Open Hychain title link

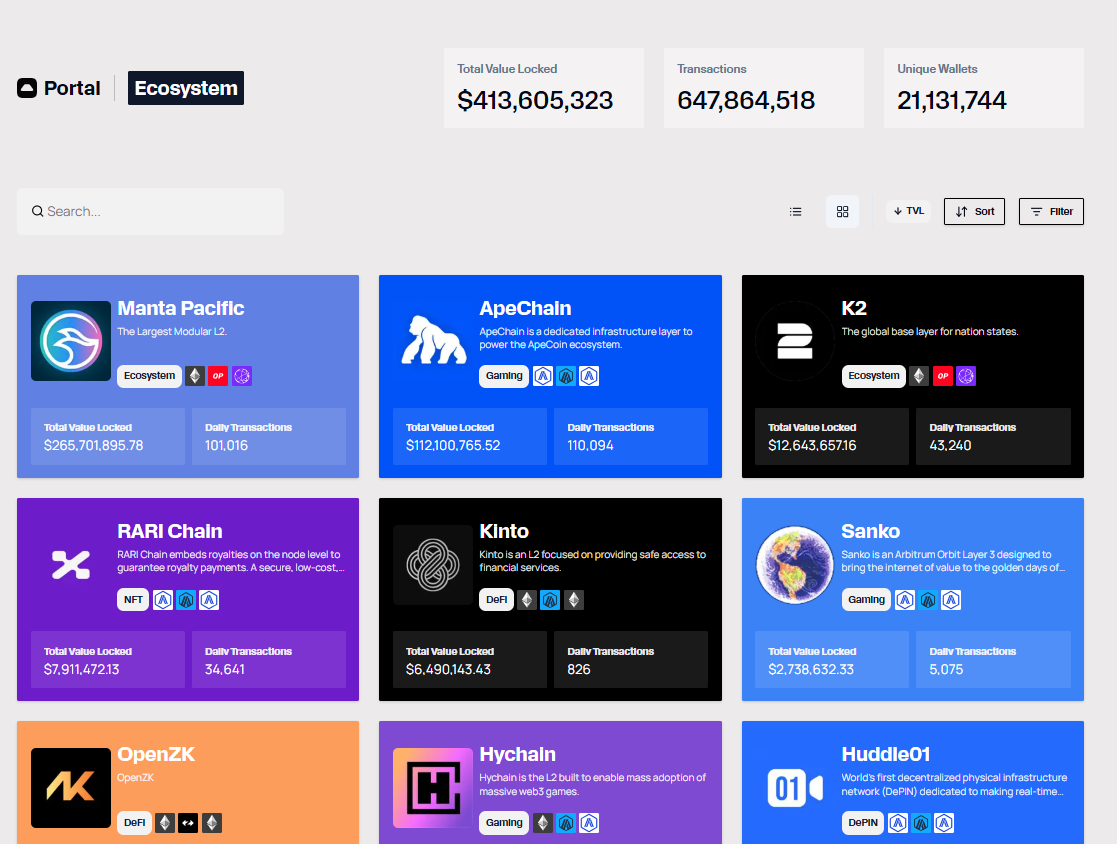(x=517, y=754)
